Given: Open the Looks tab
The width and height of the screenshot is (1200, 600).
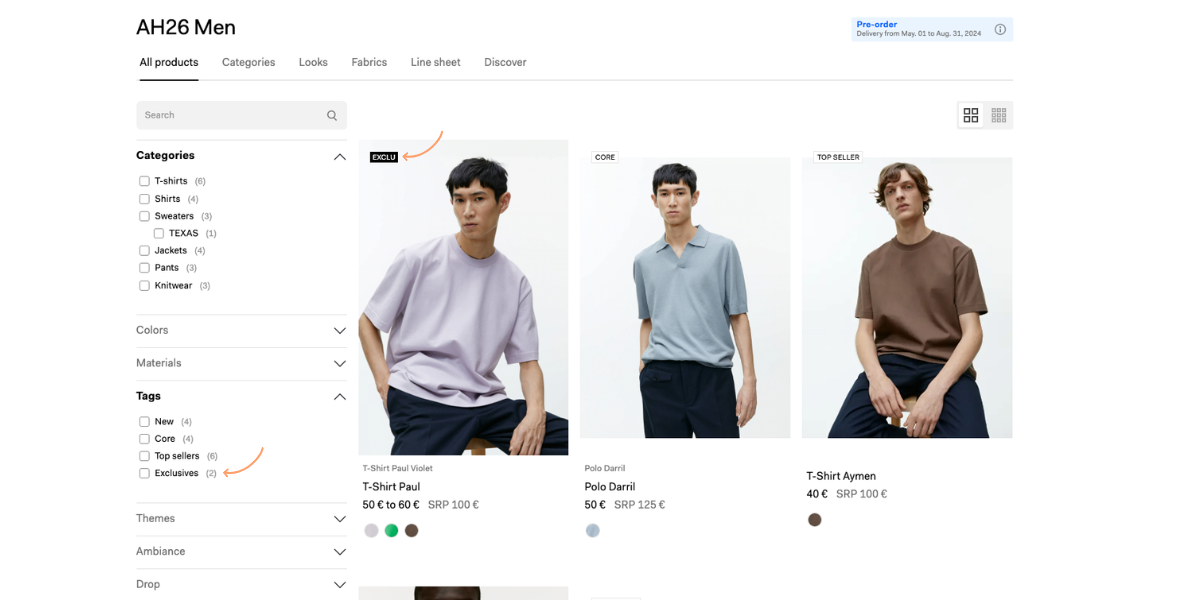Looking at the screenshot, I should [313, 62].
